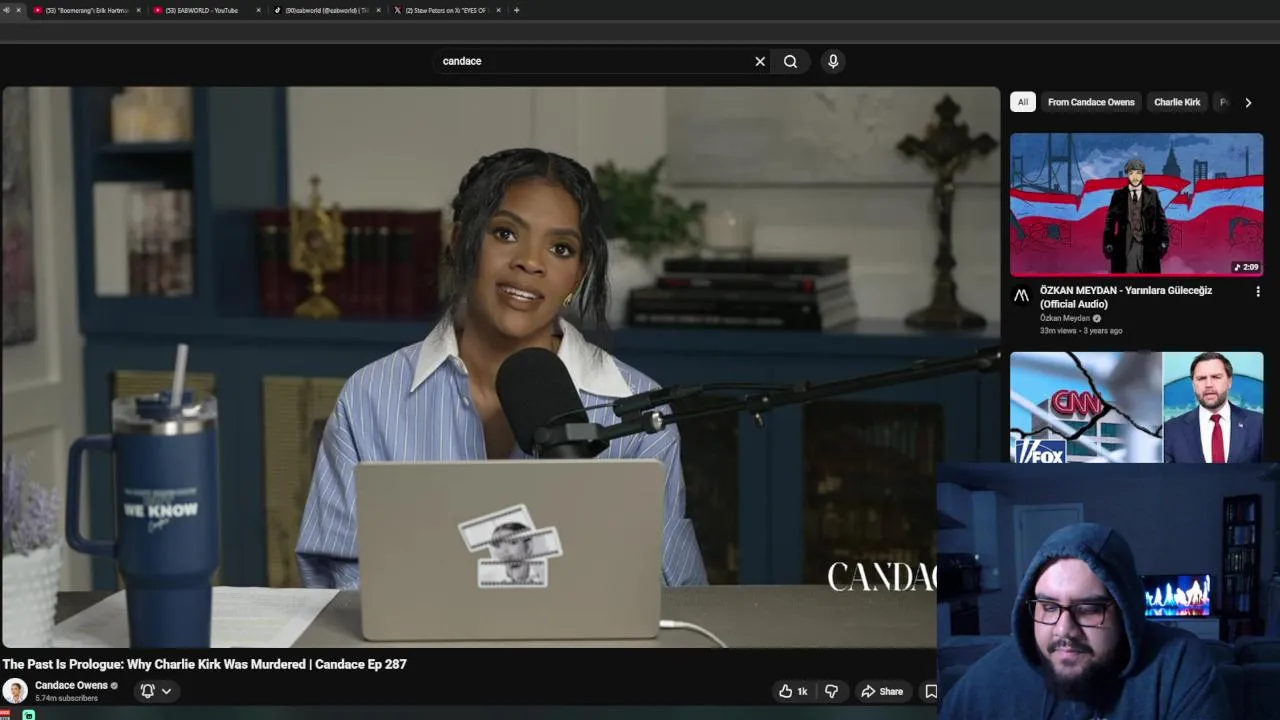Click the green icon in bottom-left taskbar
Image resolution: width=1280 pixels, height=720 pixels.
tap(29, 715)
